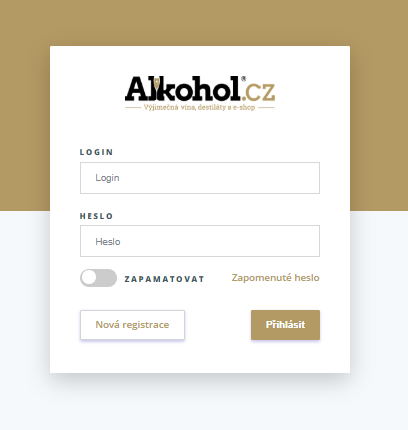408x430 pixels.
Task: Click the Heslo placeholder text
Action: (108, 241)
